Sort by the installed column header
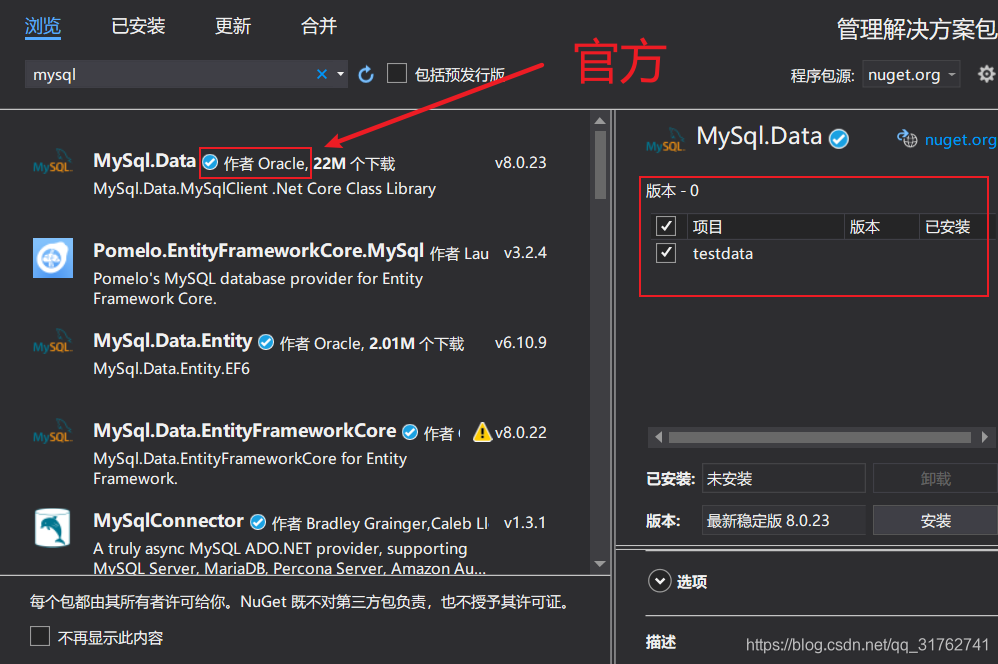This screenshot has height=664, width=998. (953, 226)
